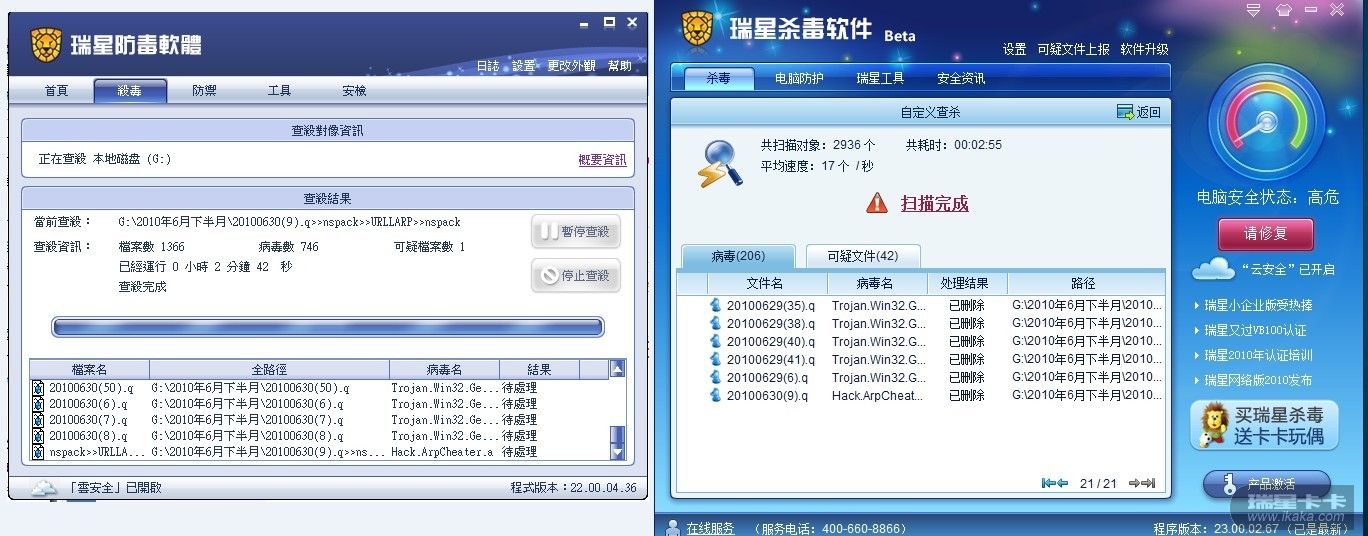Viewport: 1368px width, 536px height.
Task: Open news link 瑞星小企业版受热捧
Action: coord(1258,305)
